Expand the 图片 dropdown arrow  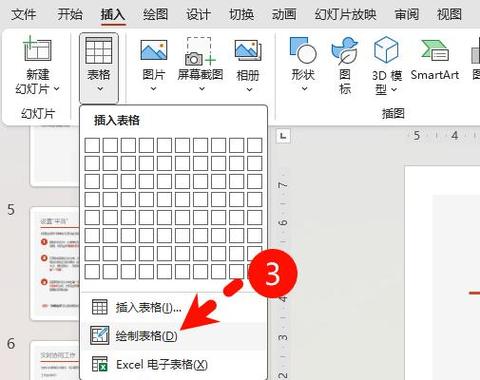click(153, 89)
